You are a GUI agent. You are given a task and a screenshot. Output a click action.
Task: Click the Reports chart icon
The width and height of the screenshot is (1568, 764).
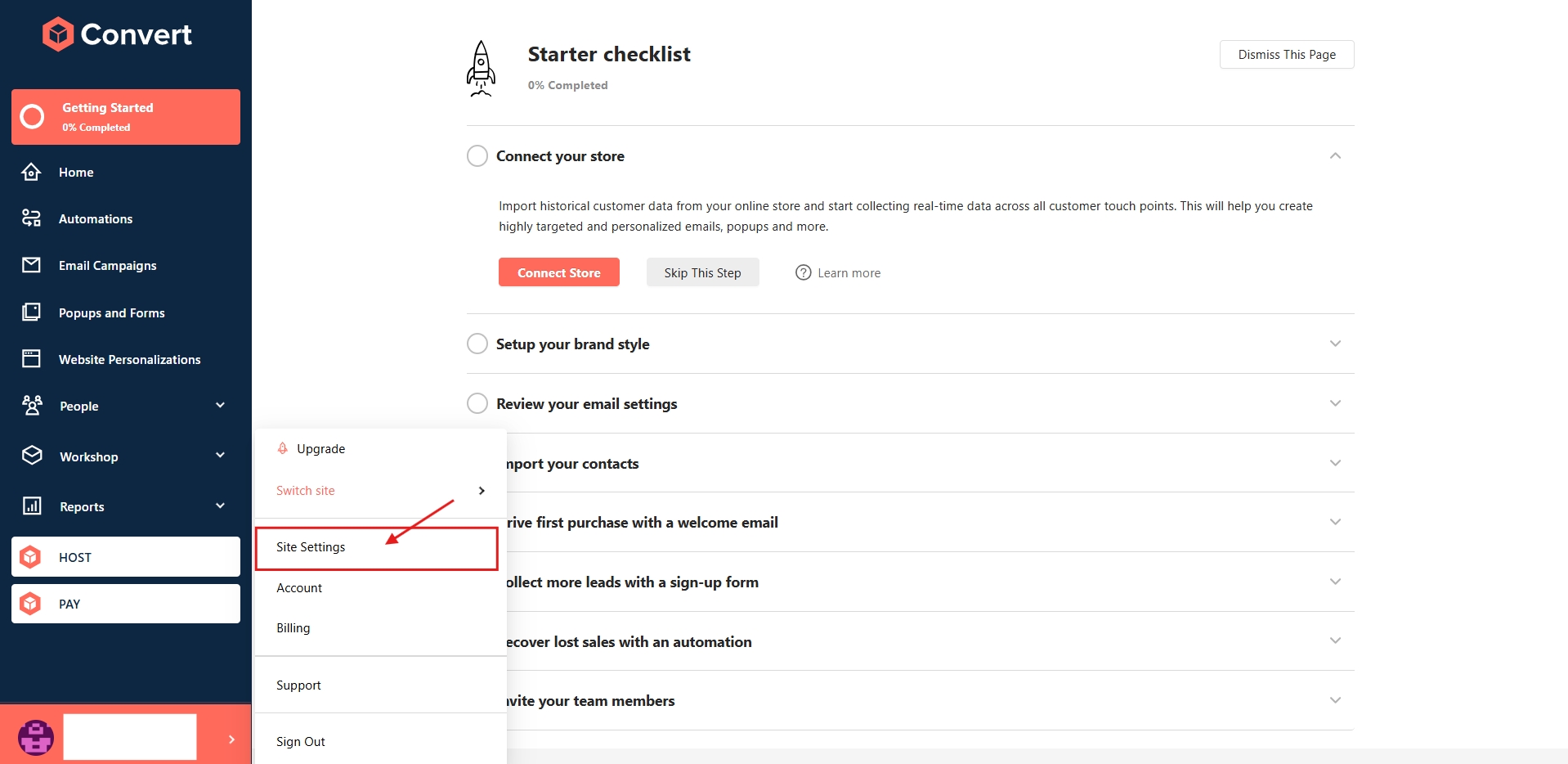pos(32,506)
